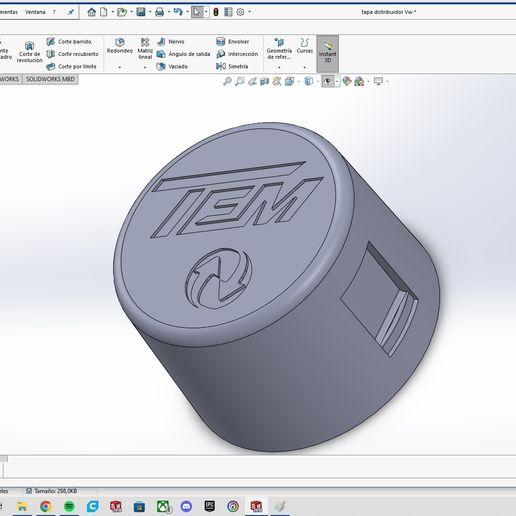
Task: Expand the Select tool dropdown arrow
Action: point(206,12)
